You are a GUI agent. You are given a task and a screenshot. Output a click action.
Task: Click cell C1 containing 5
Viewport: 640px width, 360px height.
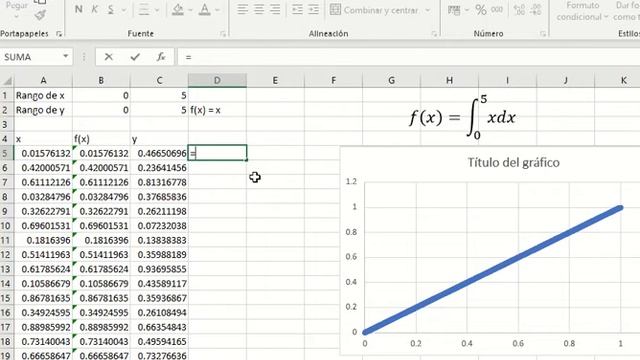pos(159,96)
